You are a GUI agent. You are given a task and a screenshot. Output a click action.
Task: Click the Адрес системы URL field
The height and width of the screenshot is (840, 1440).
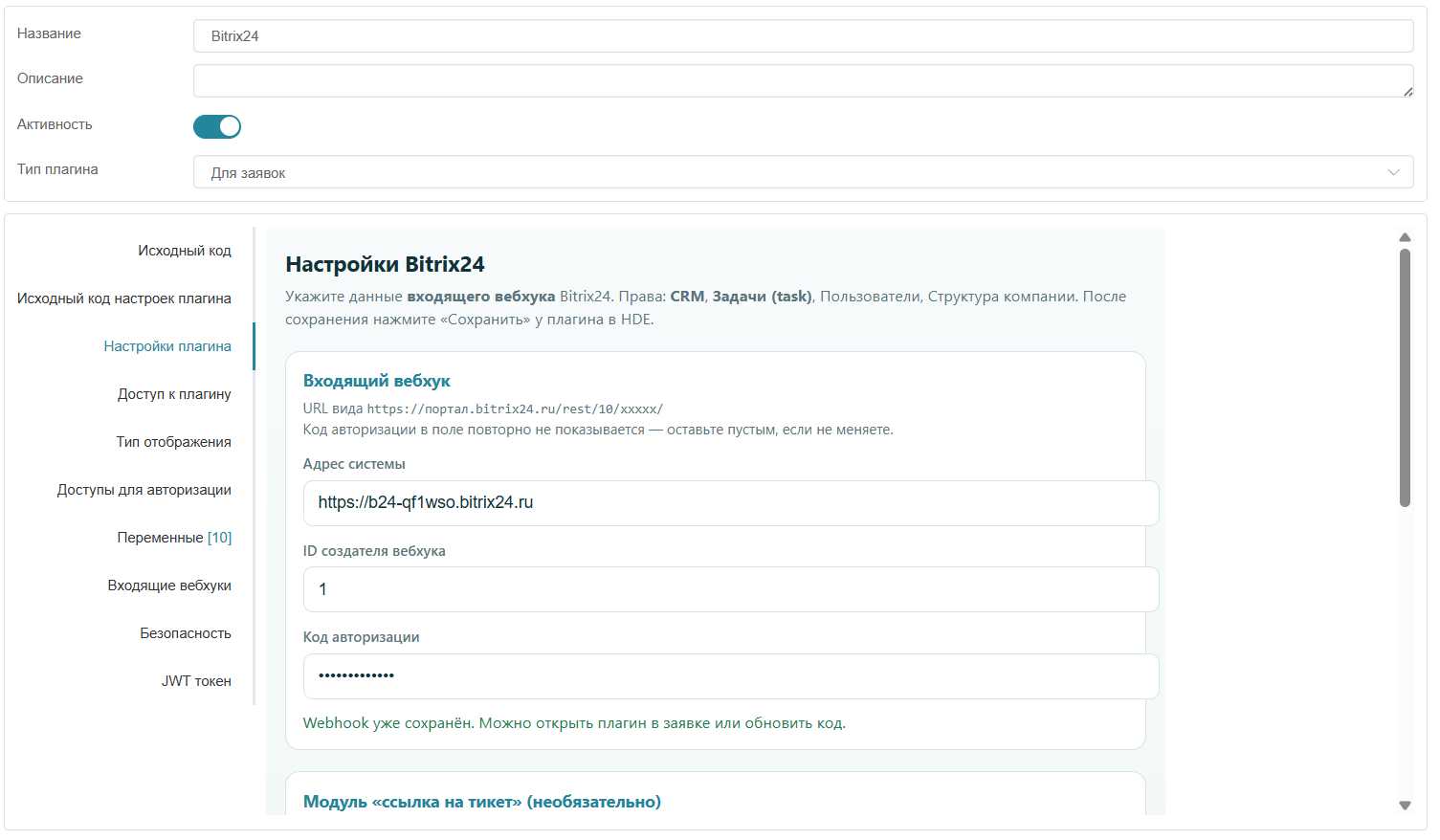(x=731, y=503)
